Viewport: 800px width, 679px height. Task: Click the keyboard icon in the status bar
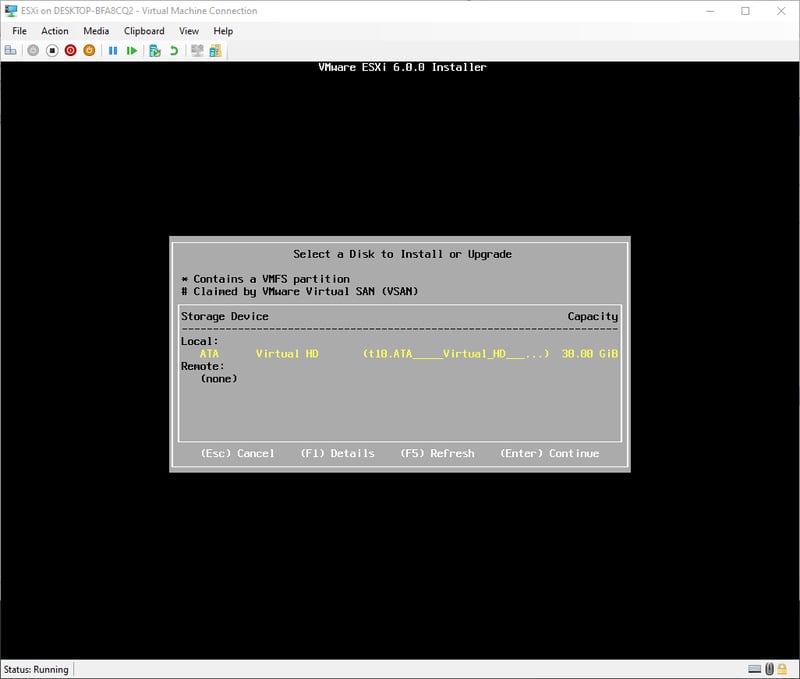click(x=754, y=669)
